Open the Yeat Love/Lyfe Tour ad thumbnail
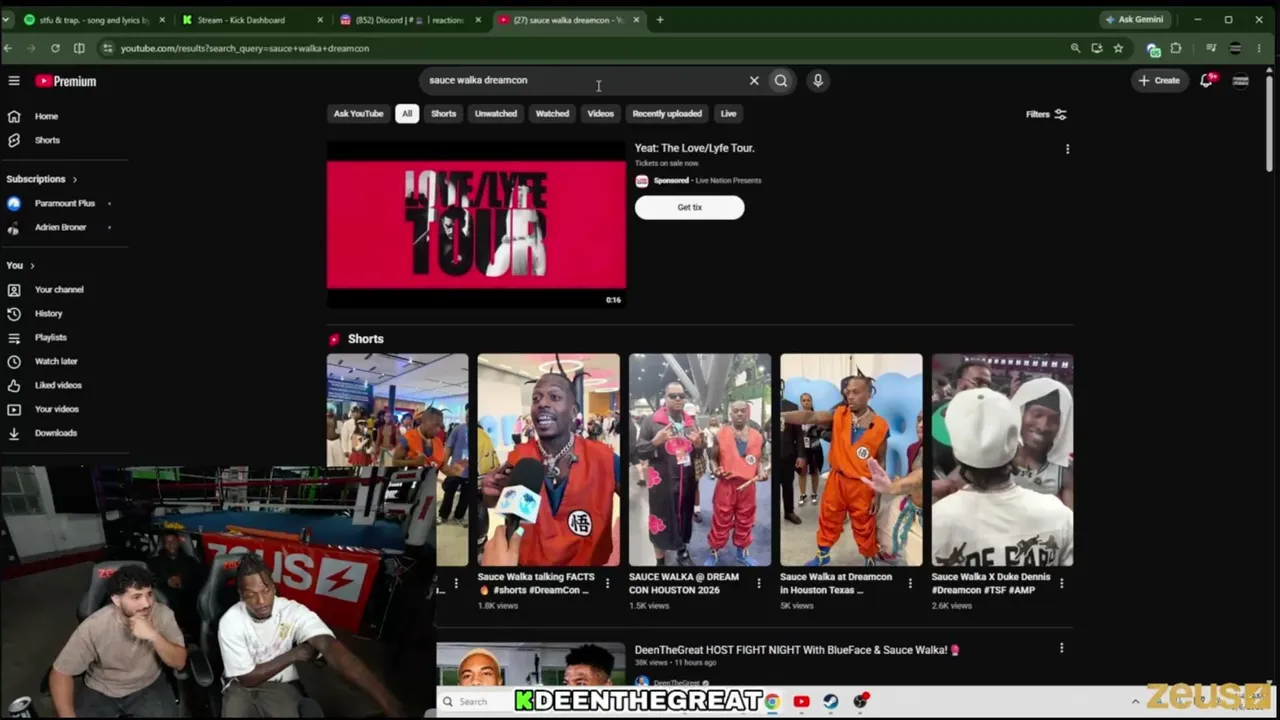 [x=476, y=224]
